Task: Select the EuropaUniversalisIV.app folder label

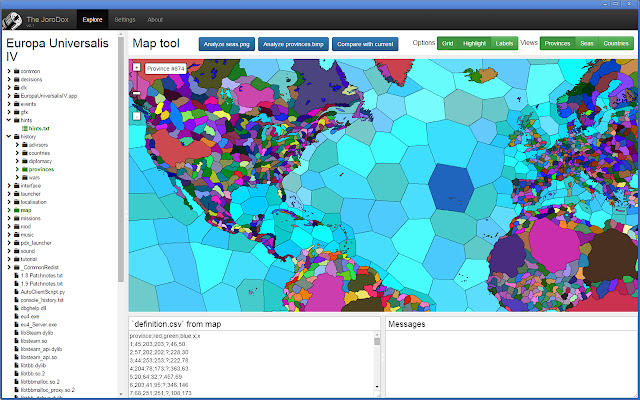Action: [x=49, y=96]
